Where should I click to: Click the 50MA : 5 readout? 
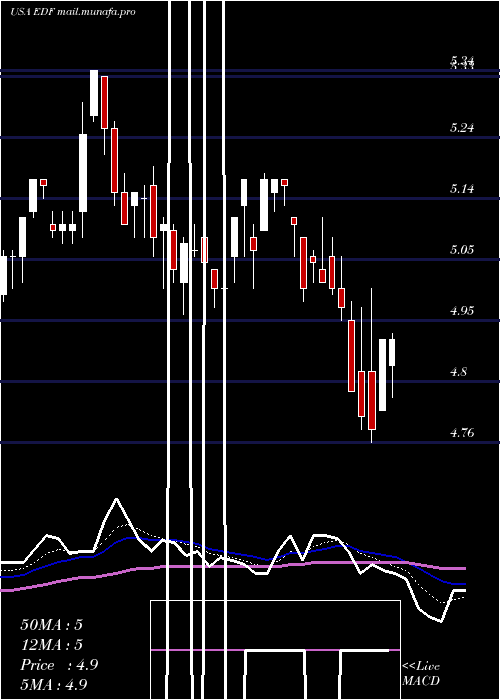(51, 625)
